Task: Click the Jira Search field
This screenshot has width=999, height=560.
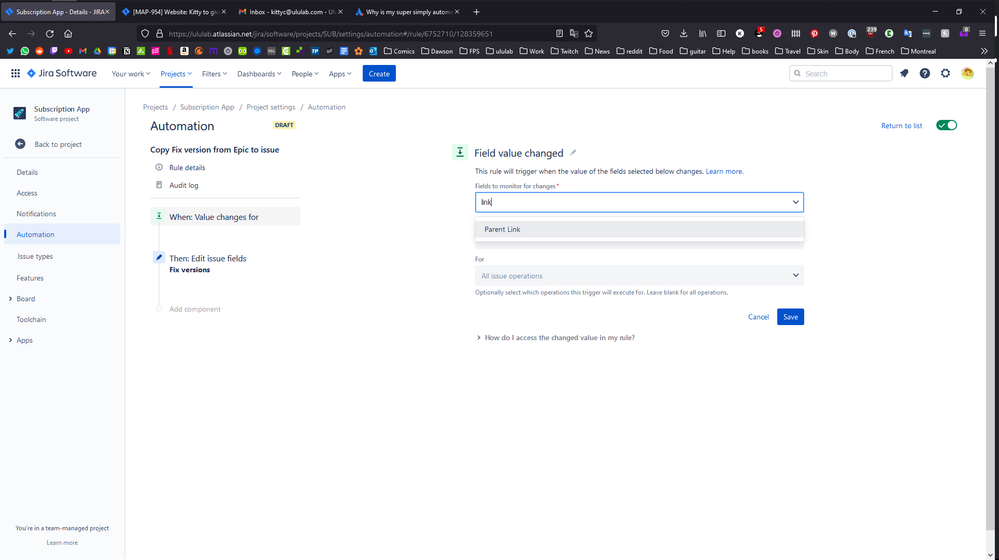Action: [x=840, y=73]
